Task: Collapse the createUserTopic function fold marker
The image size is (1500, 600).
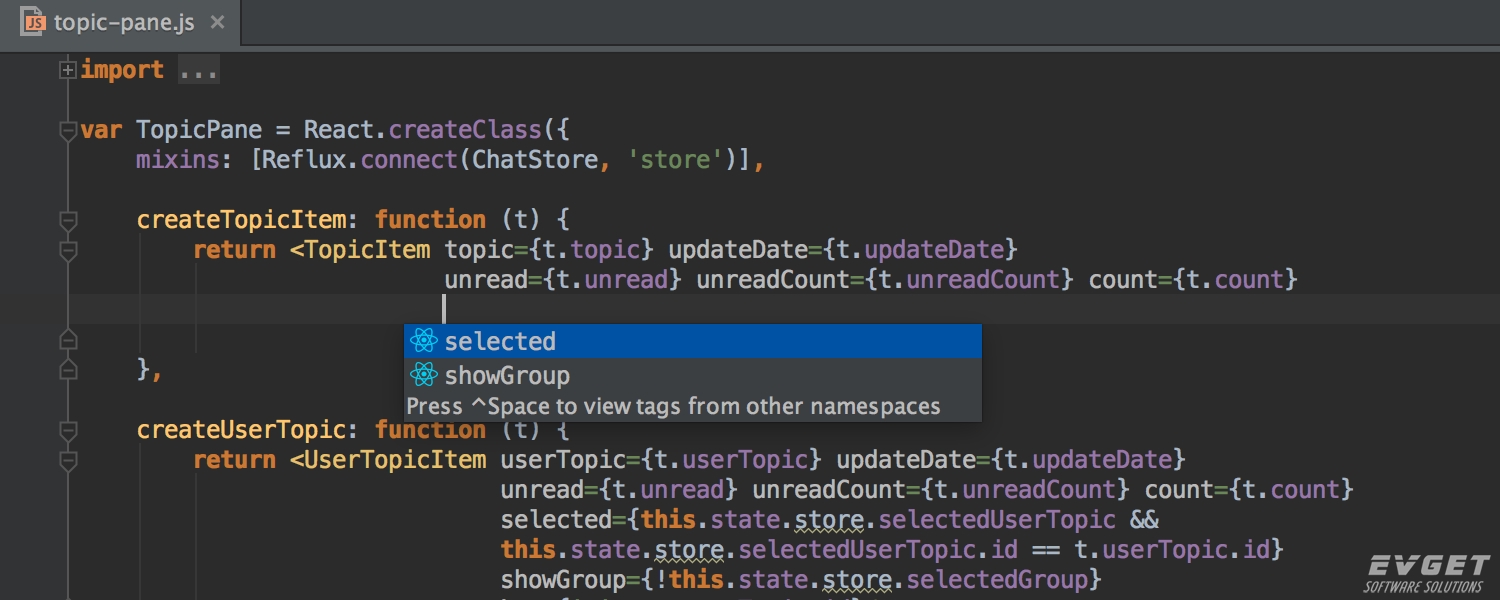Action: tap(68, 430)
